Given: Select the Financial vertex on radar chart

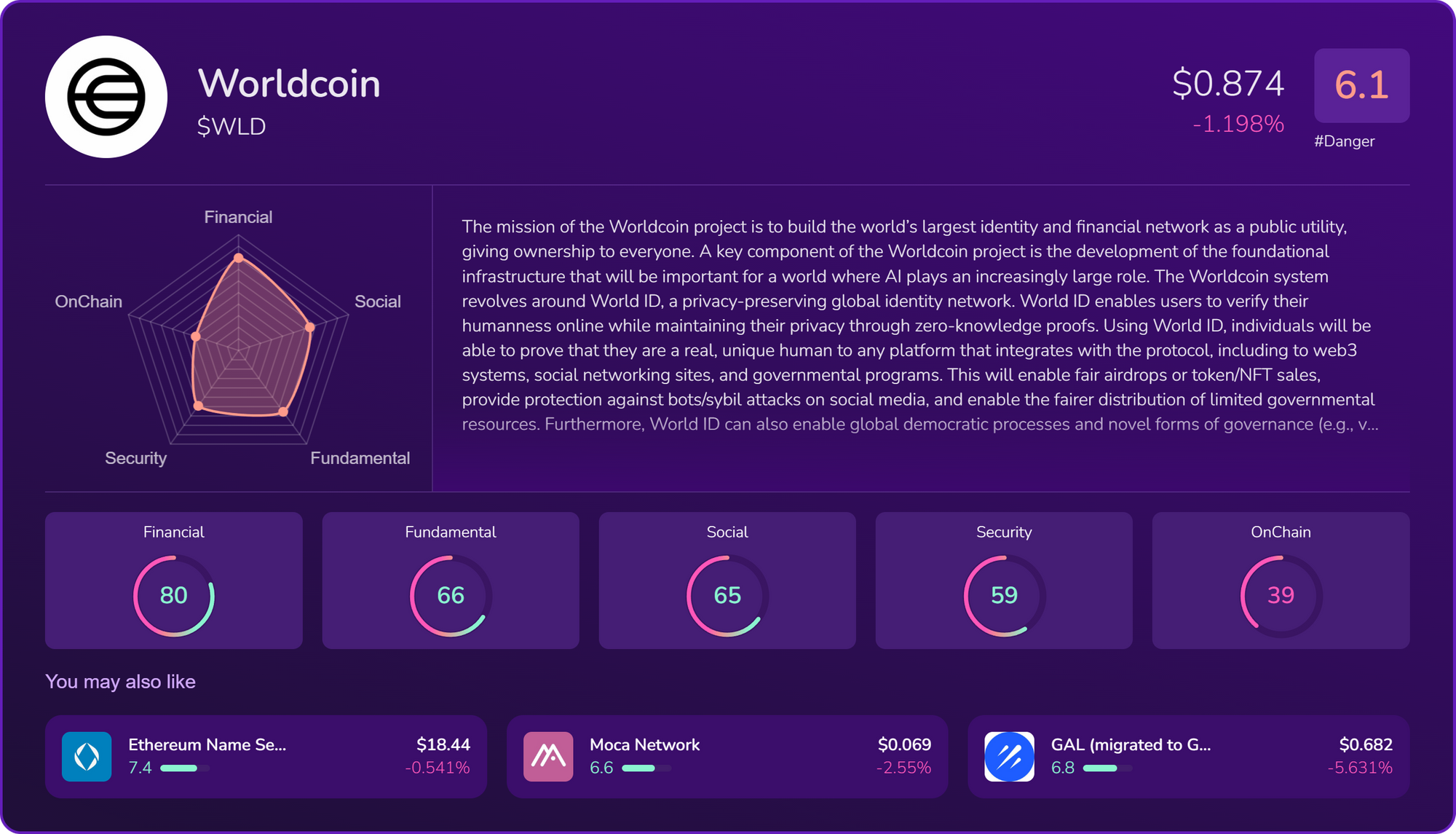Looking at the screenshot, I should pyautogui.click(x=238, y=258).
